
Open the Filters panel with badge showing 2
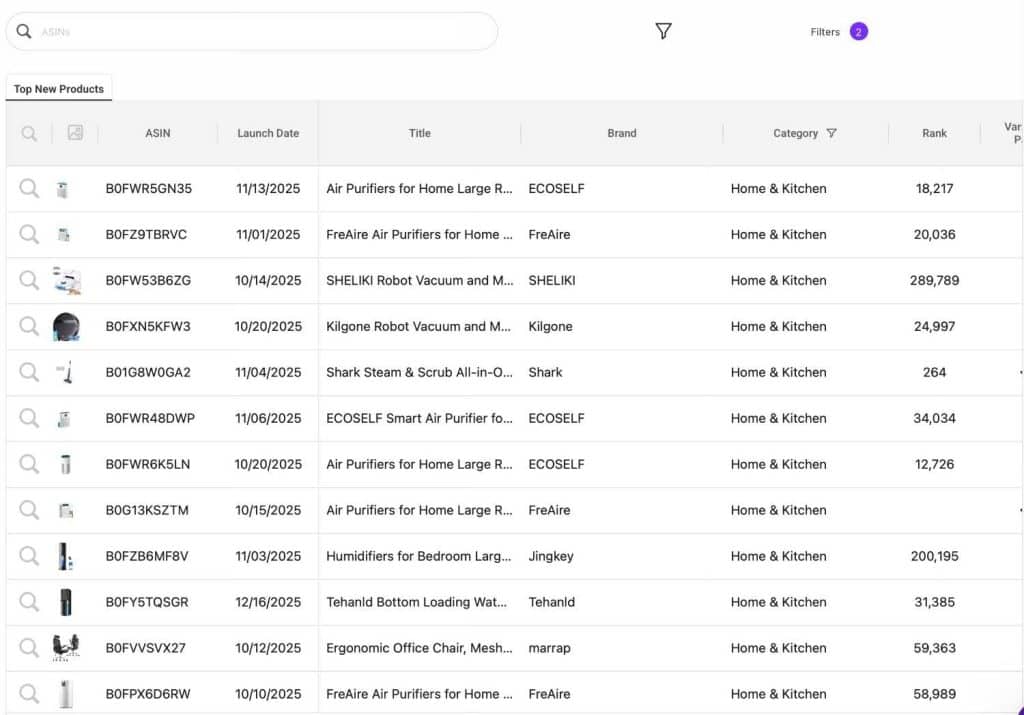[x=837, y=31]
